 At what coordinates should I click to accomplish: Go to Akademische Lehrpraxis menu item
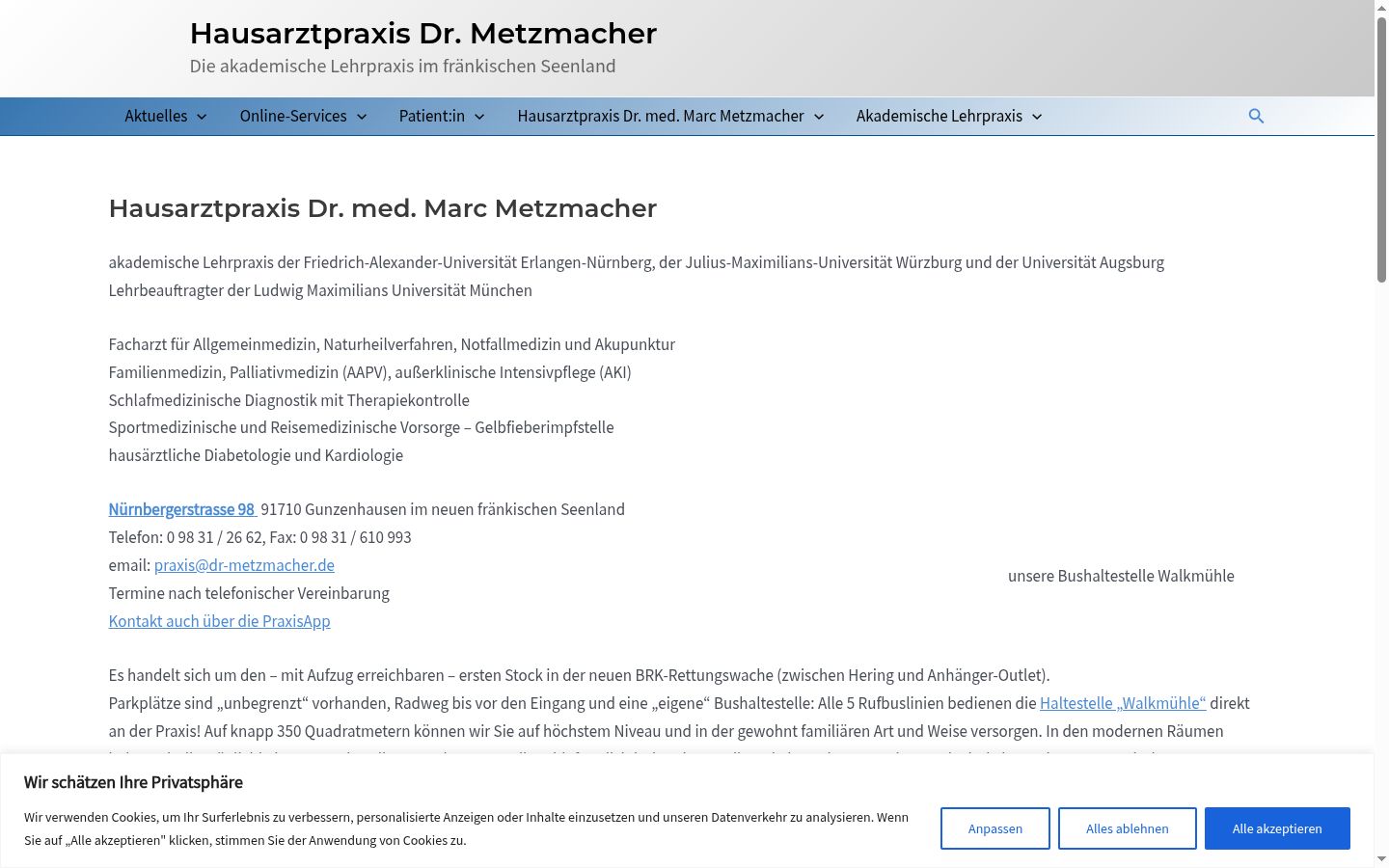point(940,116)
